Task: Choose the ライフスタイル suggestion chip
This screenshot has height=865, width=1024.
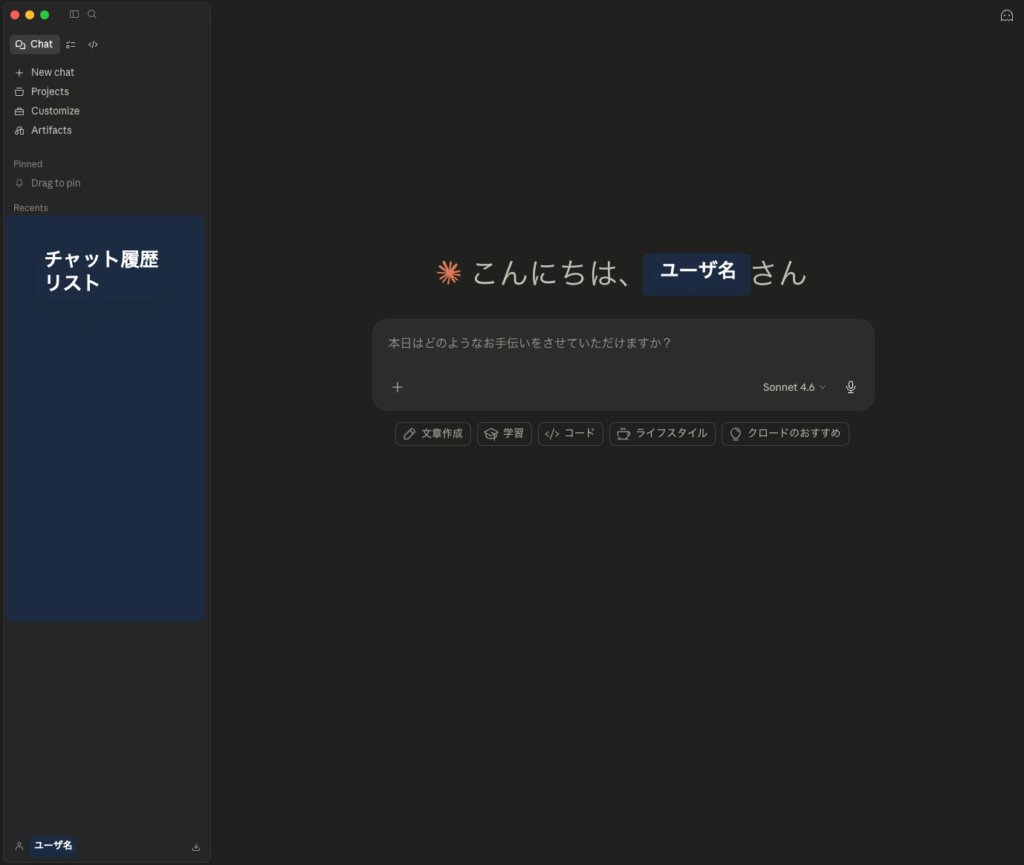Action: 662,433
